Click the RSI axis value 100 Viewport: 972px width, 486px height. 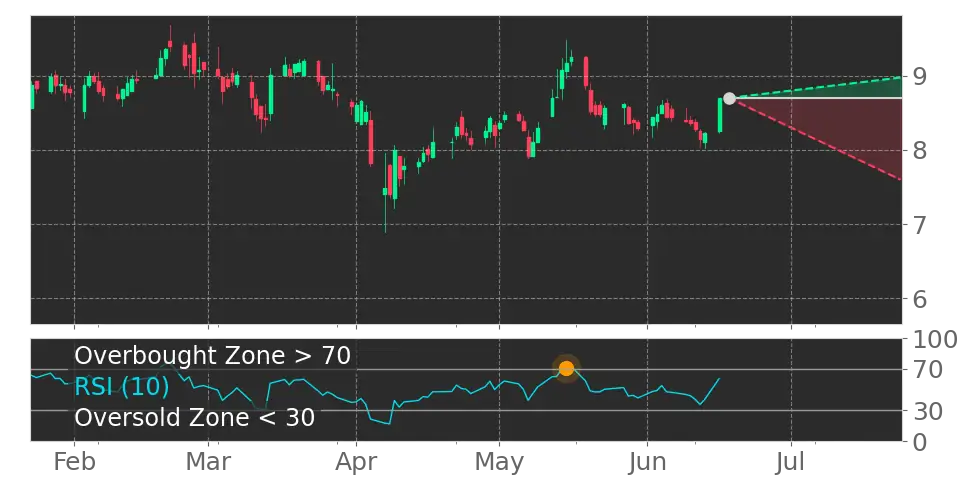(x=934, y=340)
